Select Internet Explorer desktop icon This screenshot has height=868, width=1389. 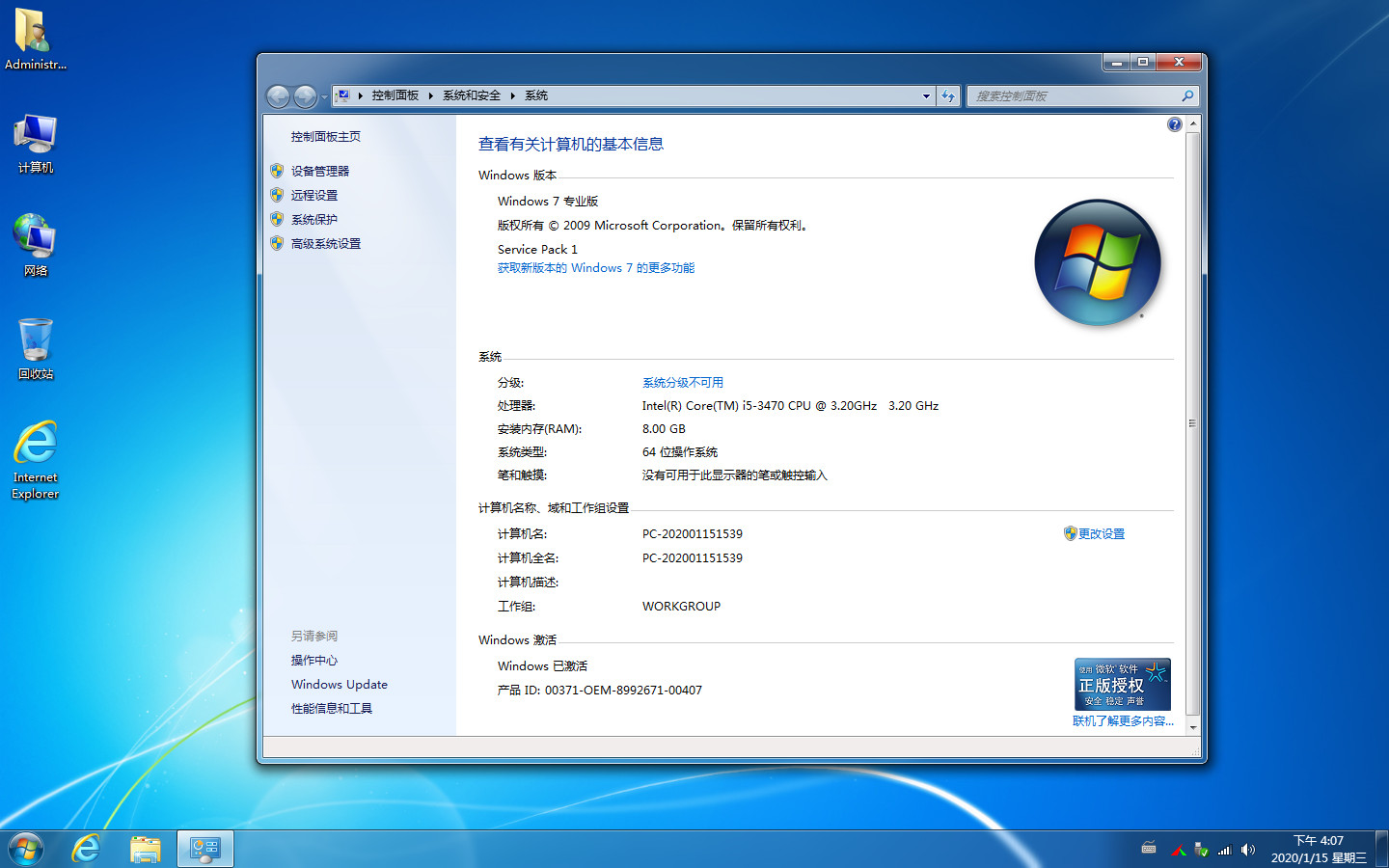click(x=36, y=459)
